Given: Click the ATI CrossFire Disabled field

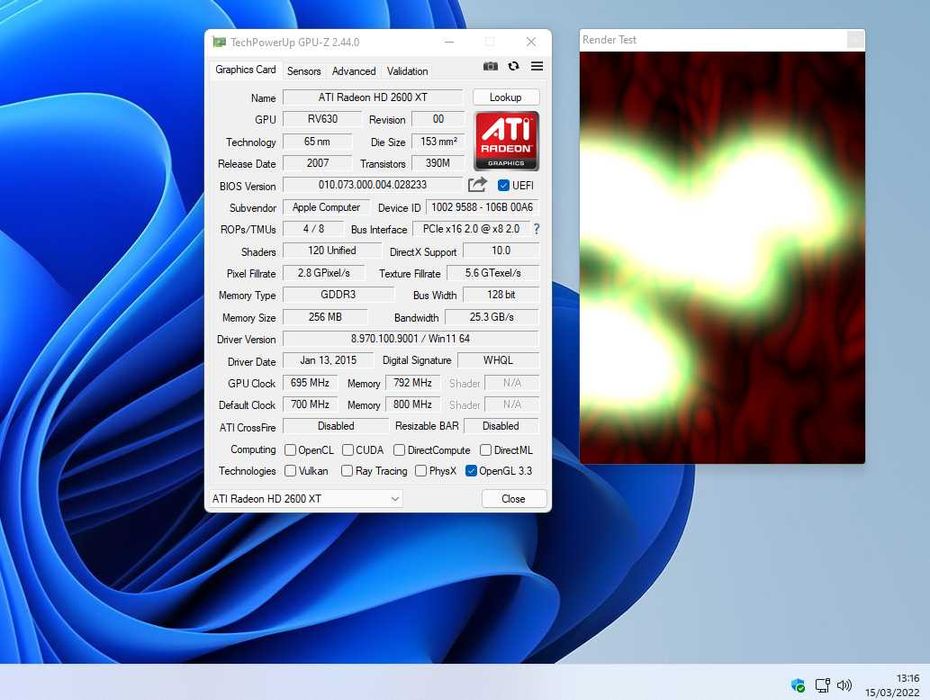Looking at the screenshot, I should (x=336, y=427).
